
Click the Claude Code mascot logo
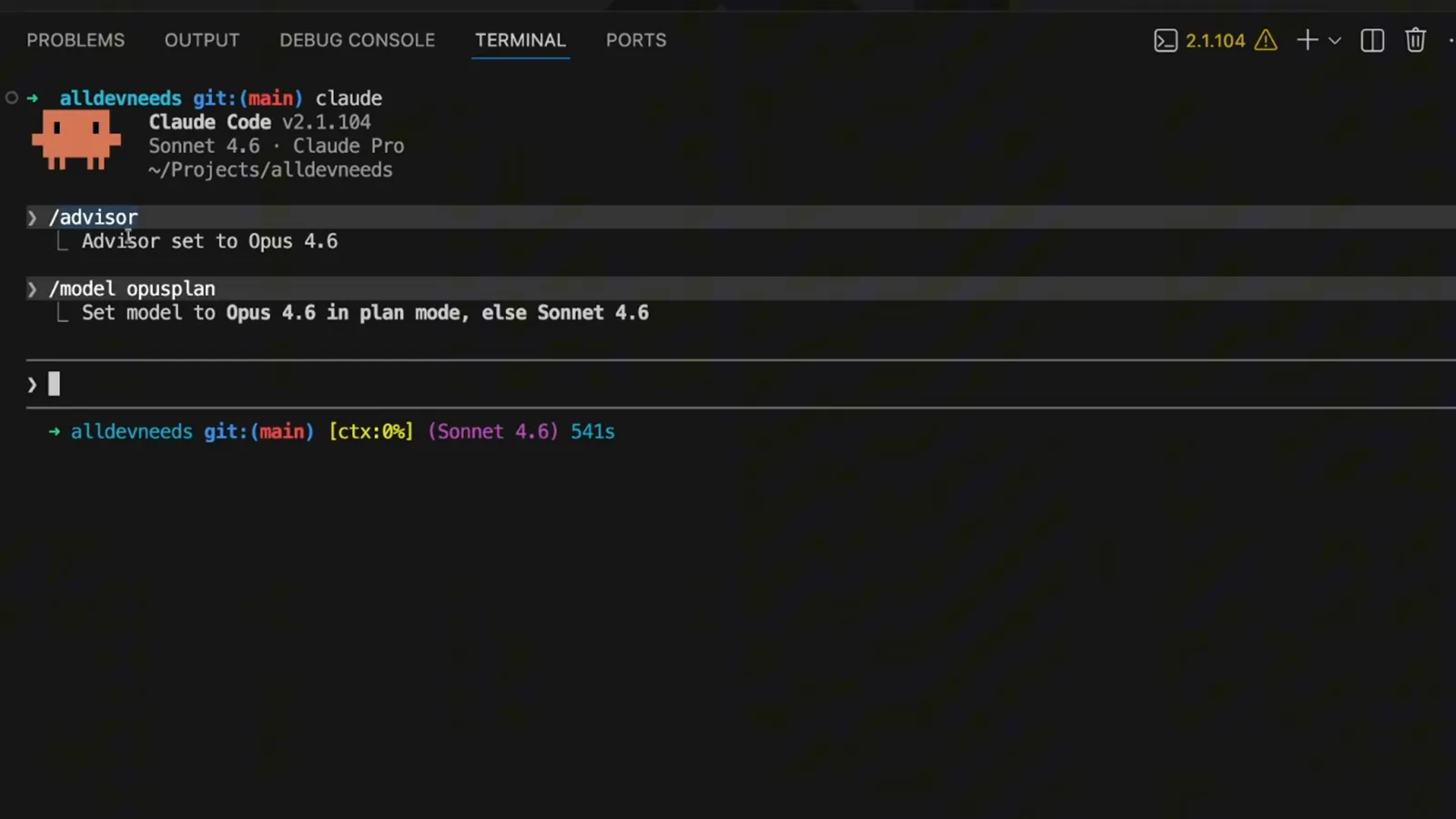(x=76, y=140)
